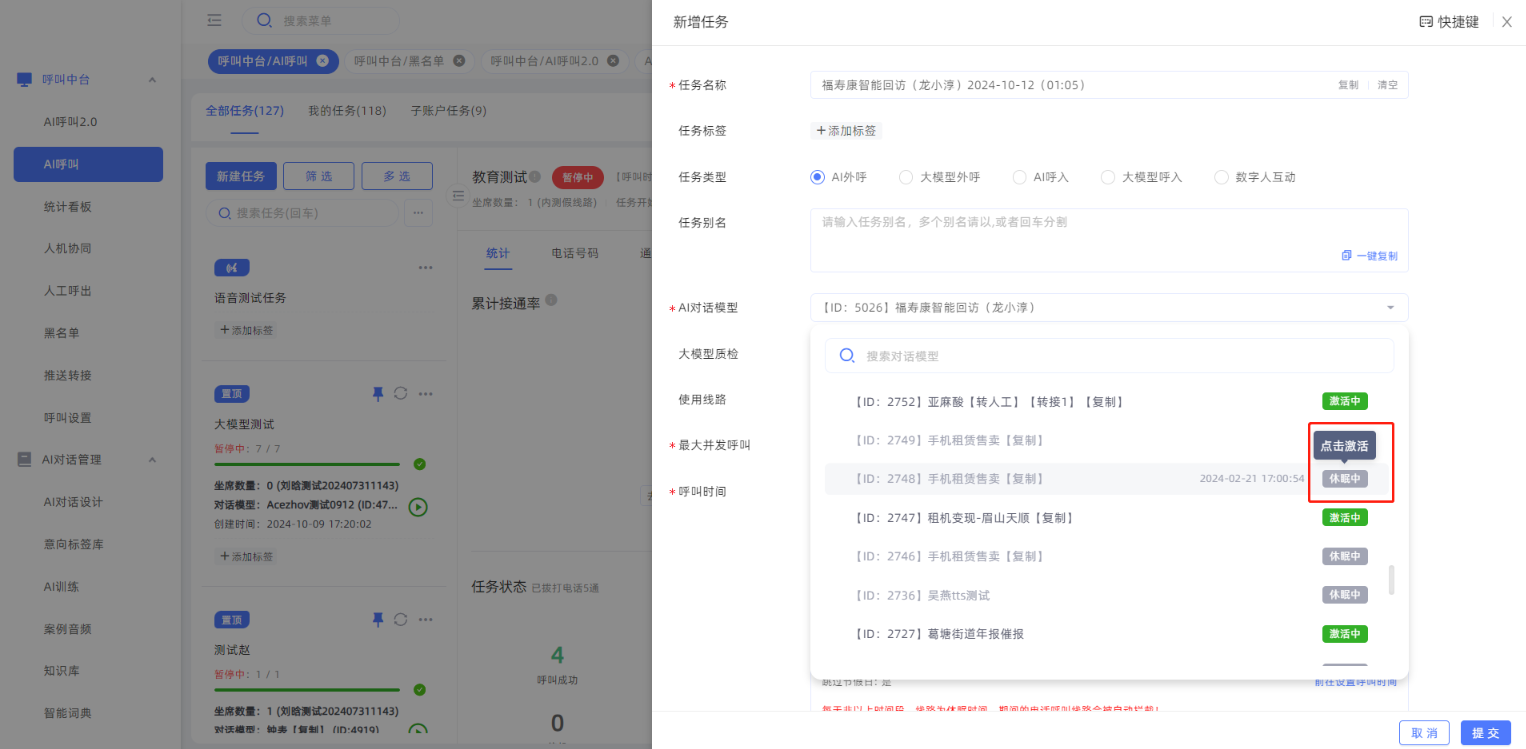
Task: Click the 提交 button
Action: pos(1485,733)
